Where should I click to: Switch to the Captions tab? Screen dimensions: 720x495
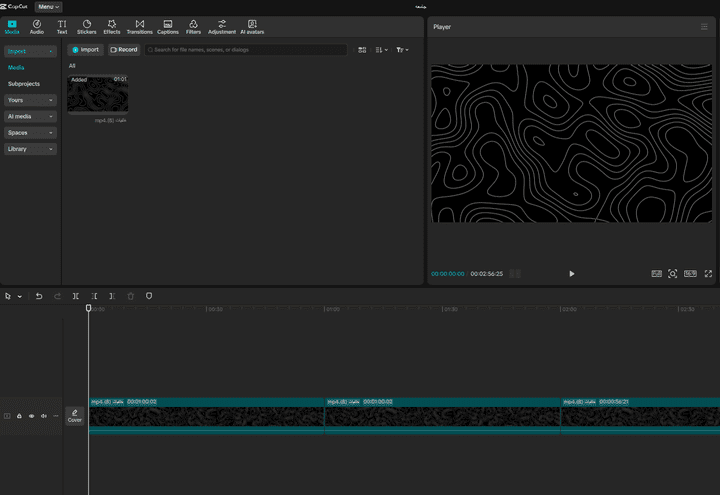pyautogui.click(x=167, y=26)
